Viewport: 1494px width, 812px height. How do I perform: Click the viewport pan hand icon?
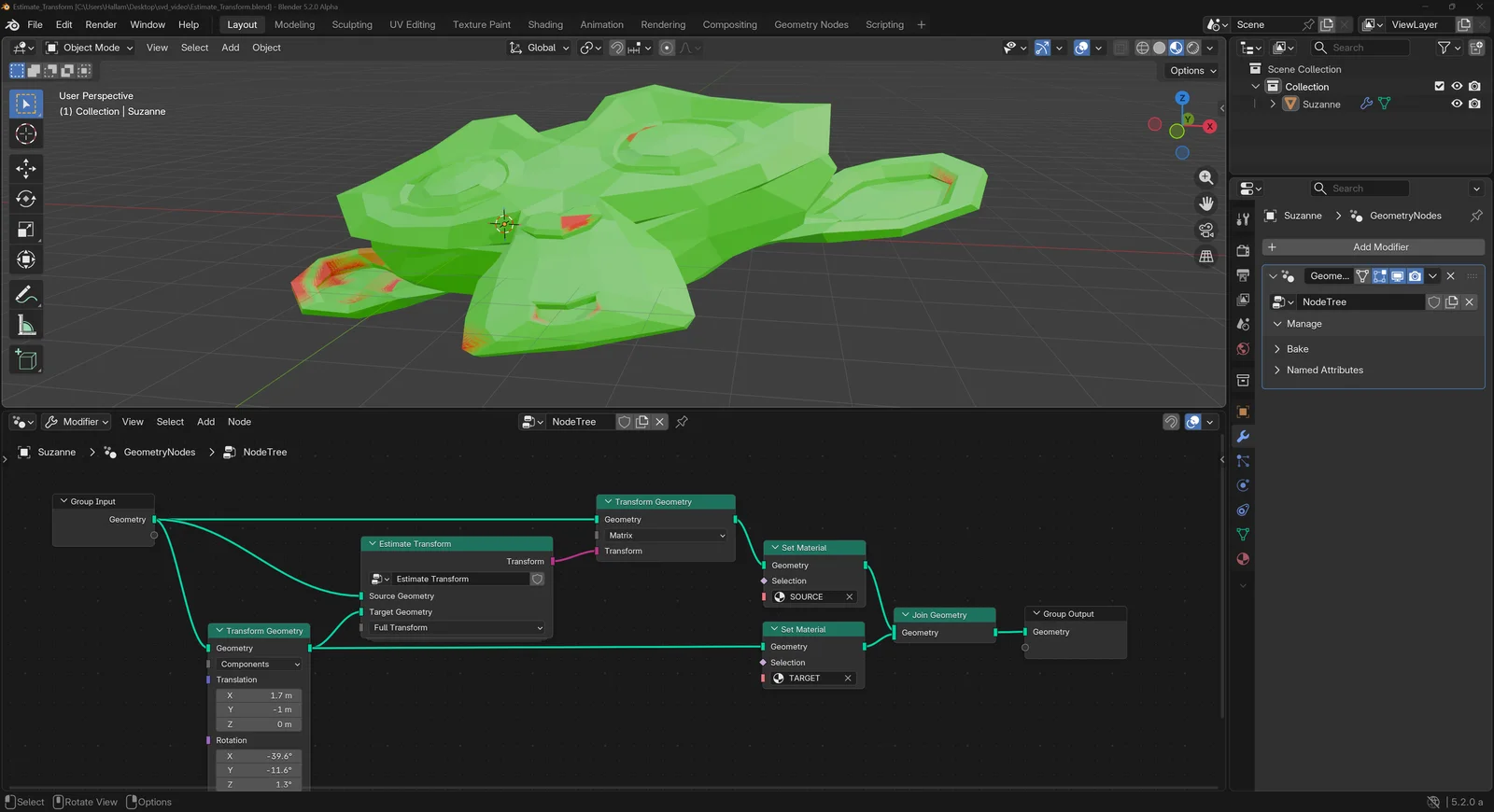(1206, 203)
